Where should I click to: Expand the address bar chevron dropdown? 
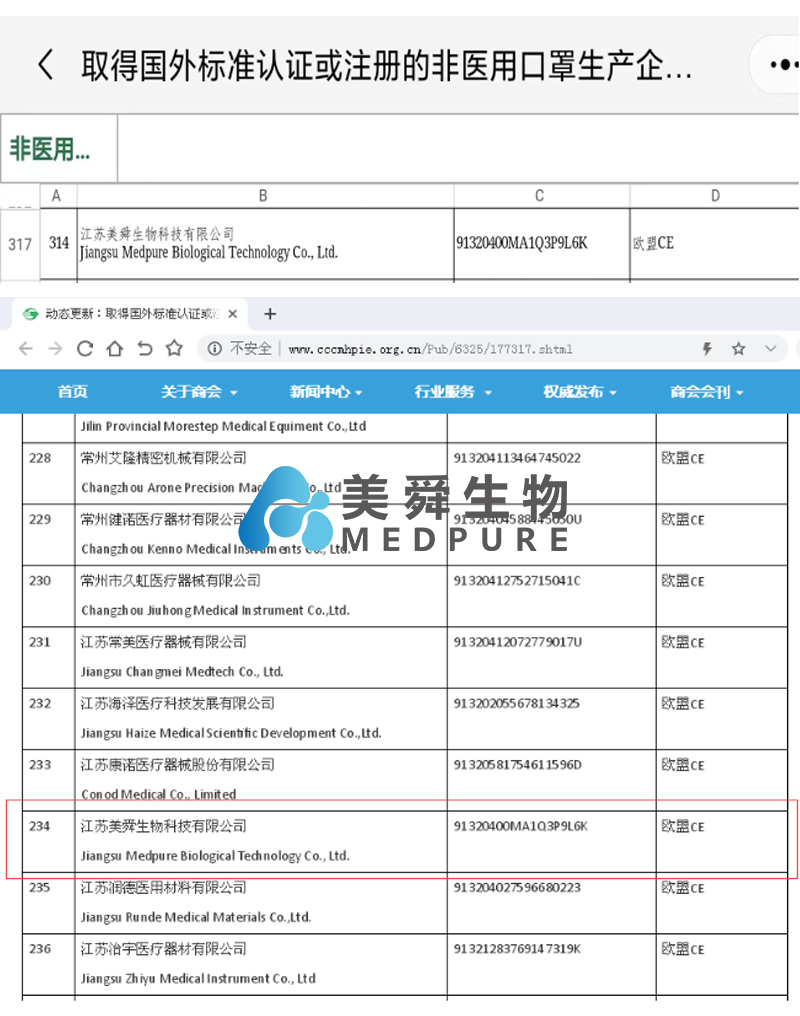770,349
